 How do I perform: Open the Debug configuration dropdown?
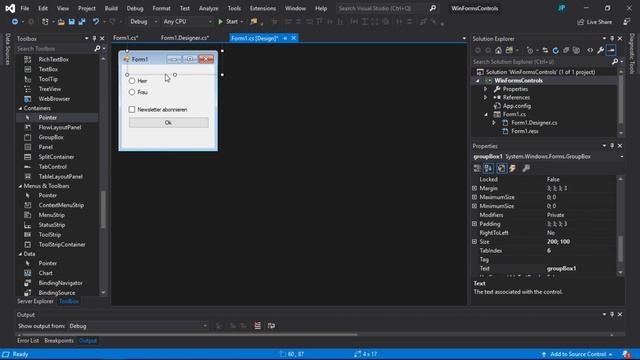143,22
